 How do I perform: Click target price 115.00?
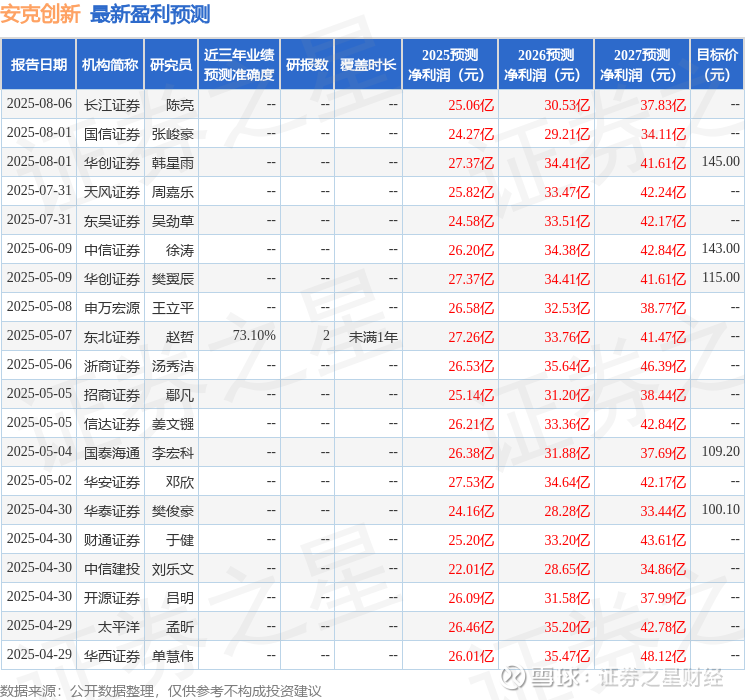[721, 278]
